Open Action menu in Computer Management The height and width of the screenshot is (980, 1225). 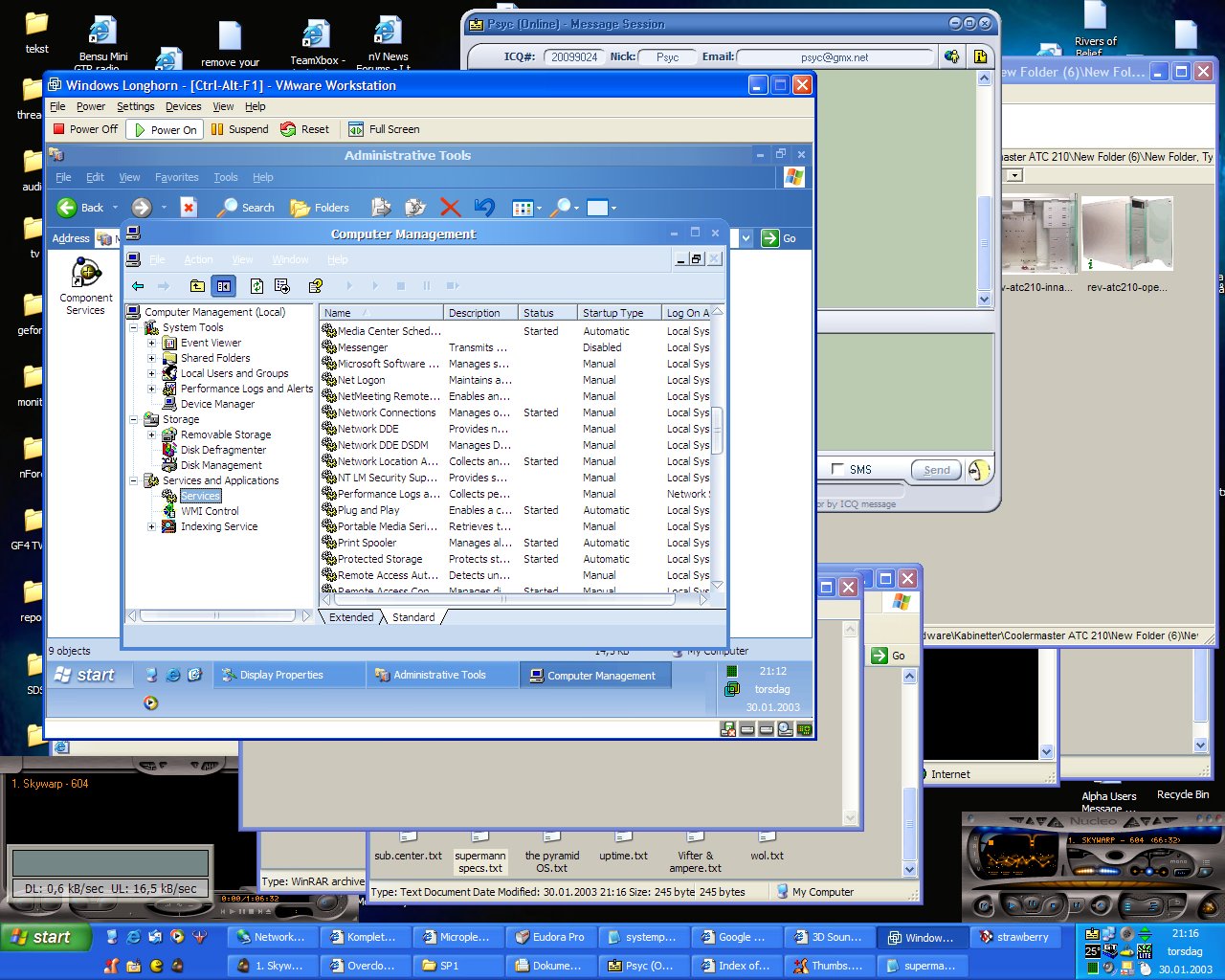pyautogui.click(x=198, y=259)
